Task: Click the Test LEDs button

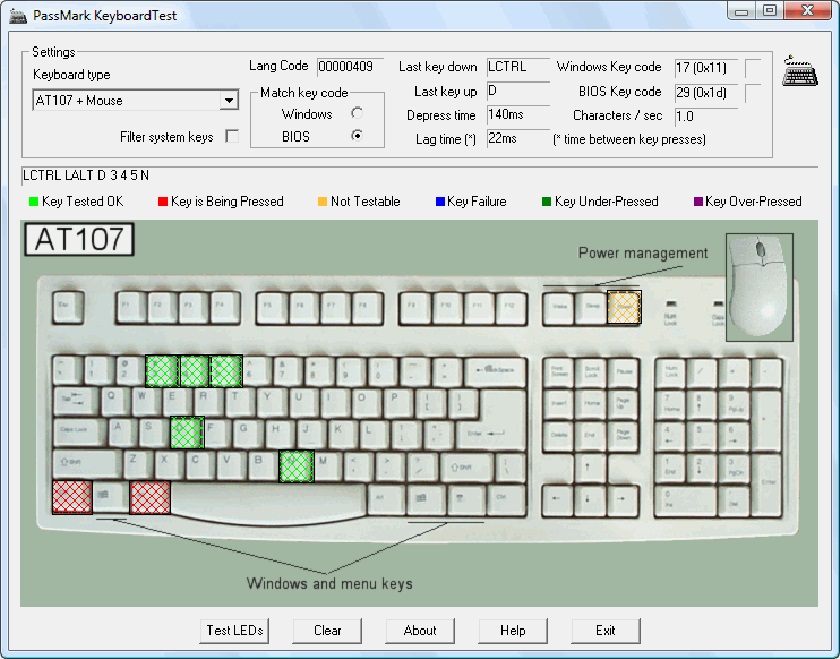Action: tap(234, 631)
